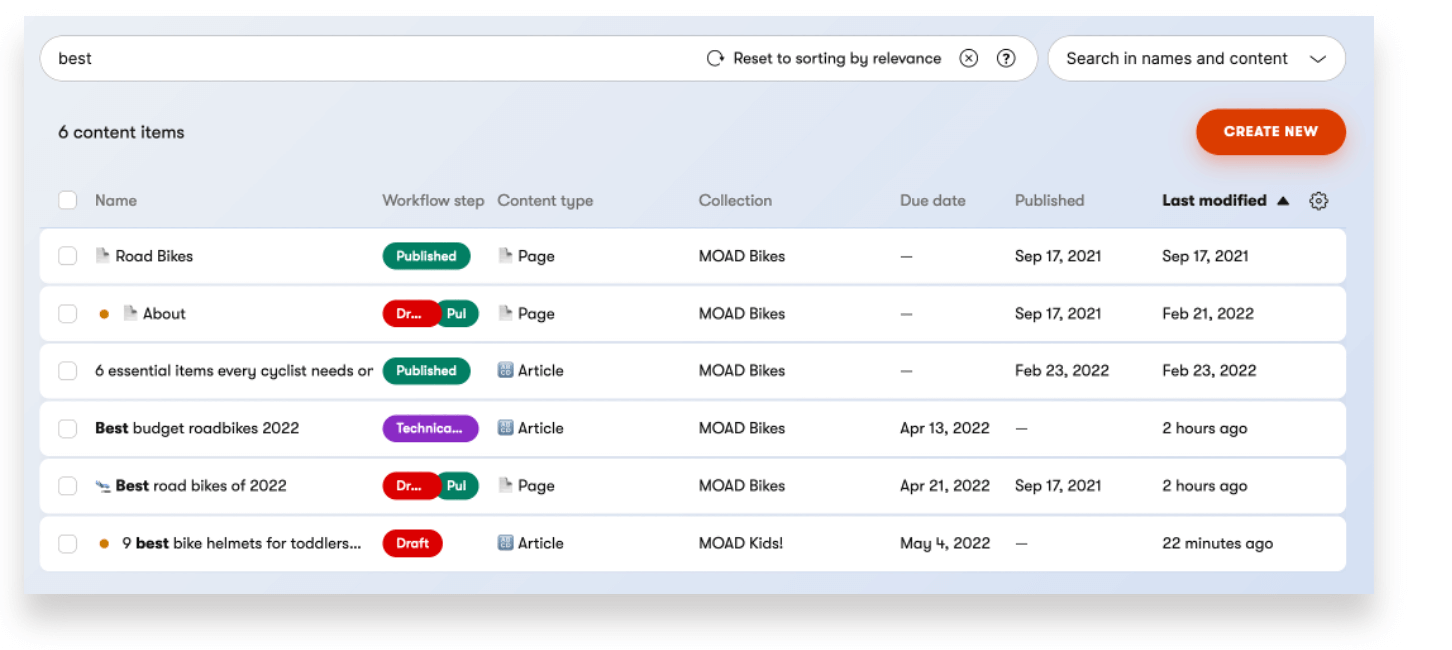The image size is (1452, 650).
Task: Sort by the Name column header
Action: (x=116, y=200)
